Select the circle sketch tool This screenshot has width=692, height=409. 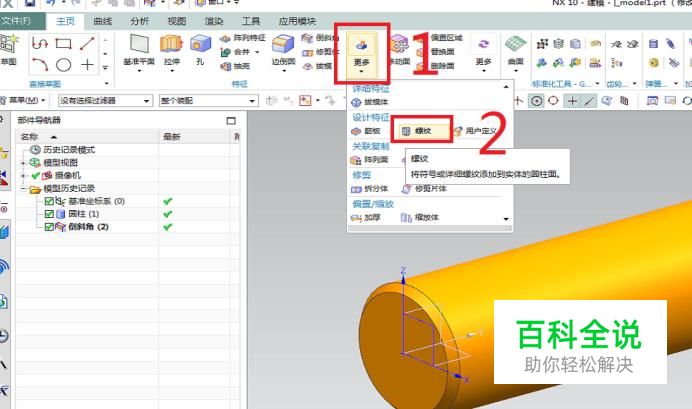coord(64,65)
